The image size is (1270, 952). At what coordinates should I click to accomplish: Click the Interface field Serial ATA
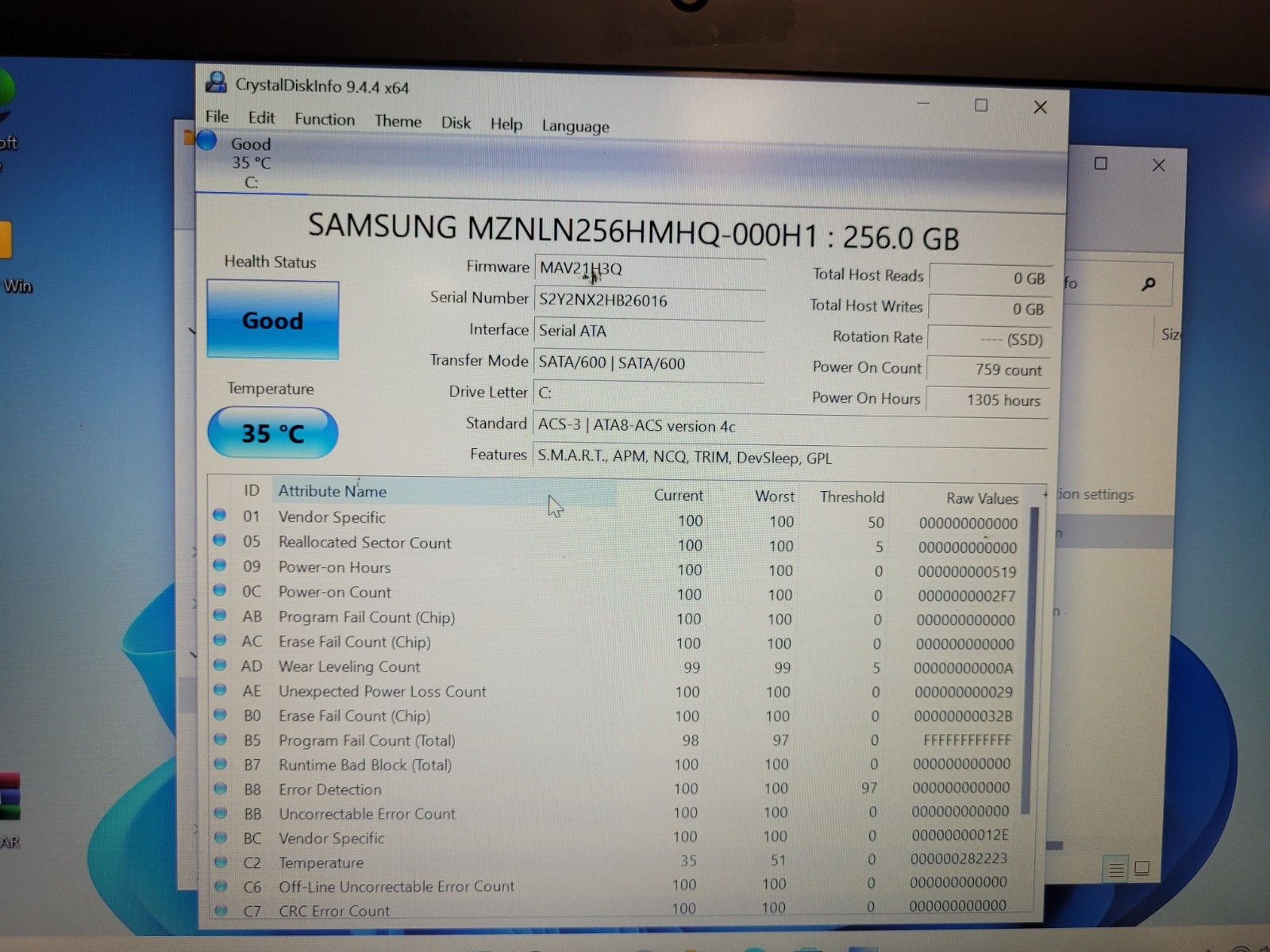[649, 332]
